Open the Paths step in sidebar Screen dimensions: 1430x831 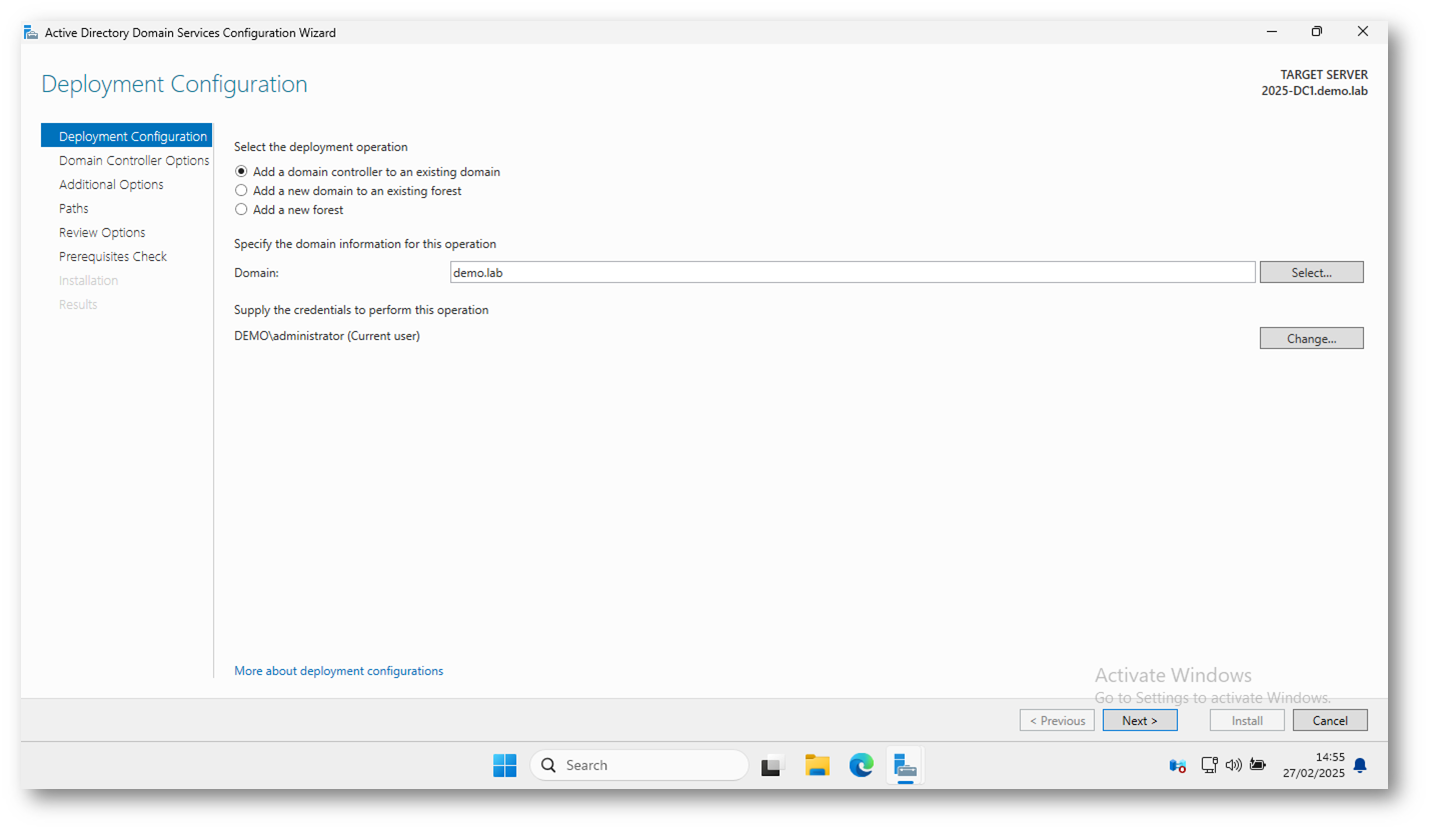click(74, 209)
